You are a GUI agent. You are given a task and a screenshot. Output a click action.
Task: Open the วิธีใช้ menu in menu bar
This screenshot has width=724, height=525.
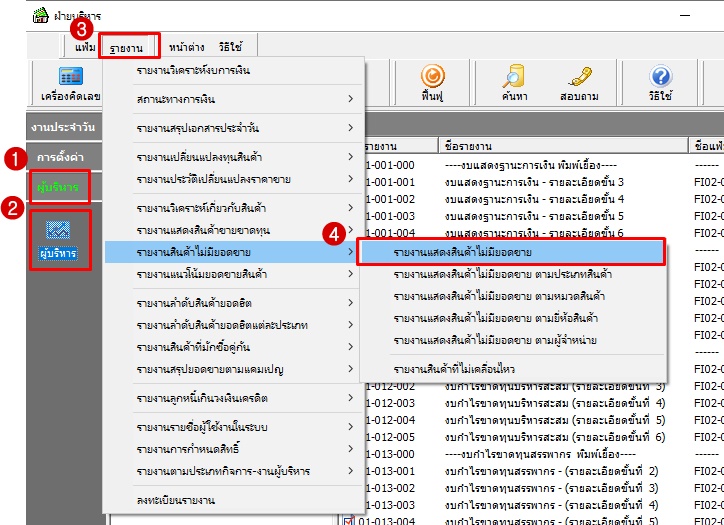click(x=230, y=47)
